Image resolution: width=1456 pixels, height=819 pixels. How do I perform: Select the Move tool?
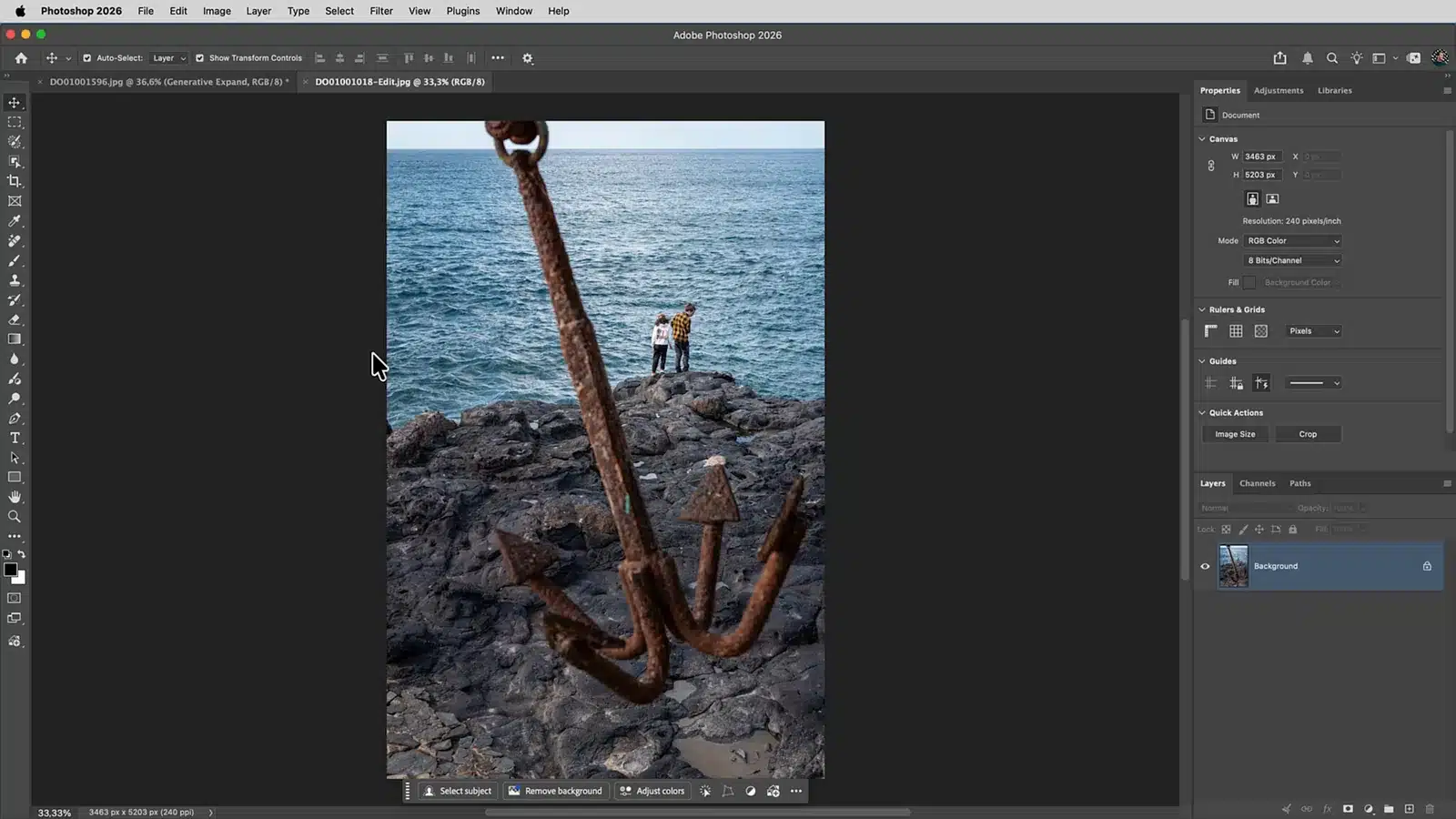coord(15,102)
